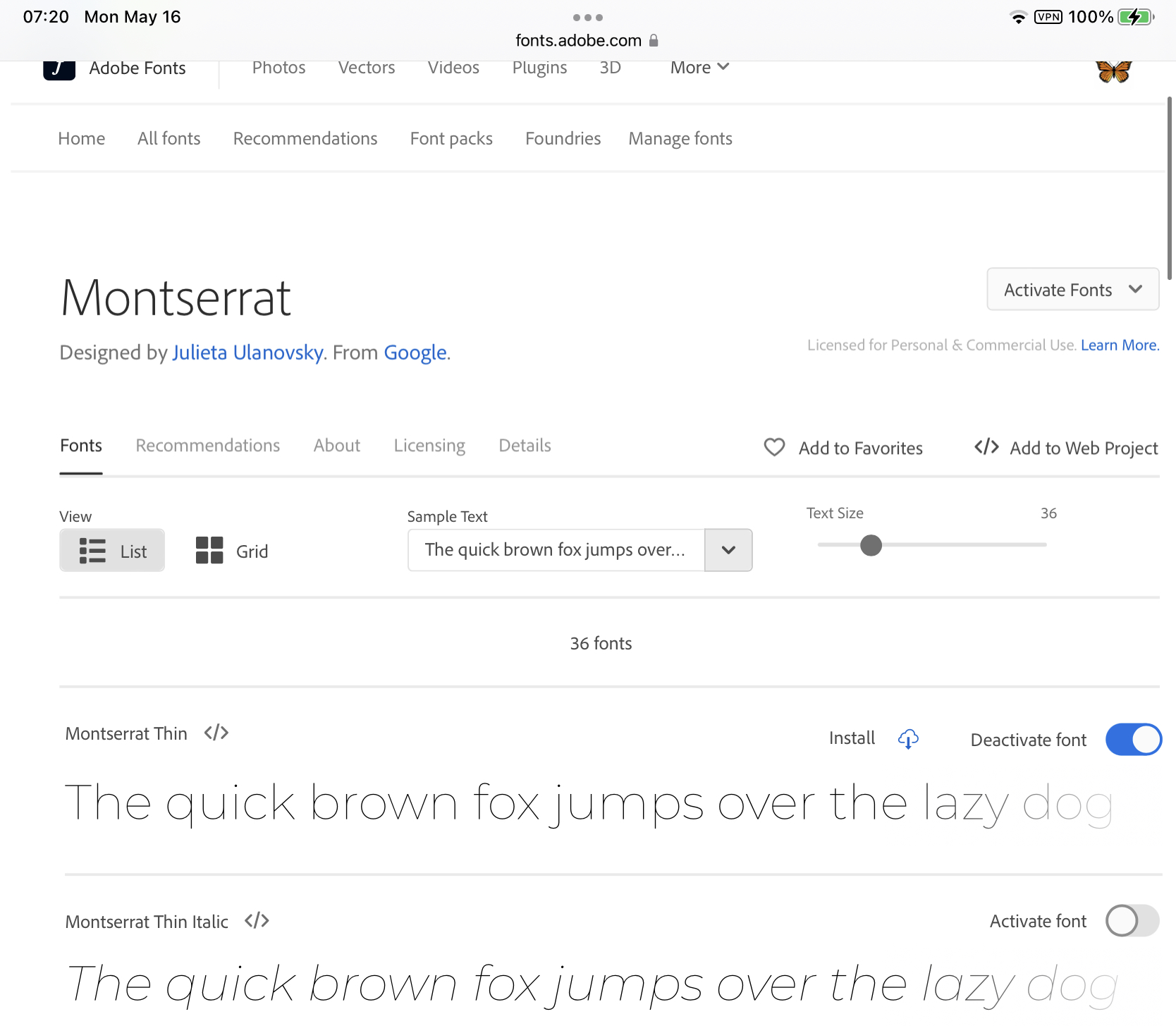Click the cloud Install icon for Montserrat Thin
This screenshot has height=1026, width=1176.
tap(908, 738)
